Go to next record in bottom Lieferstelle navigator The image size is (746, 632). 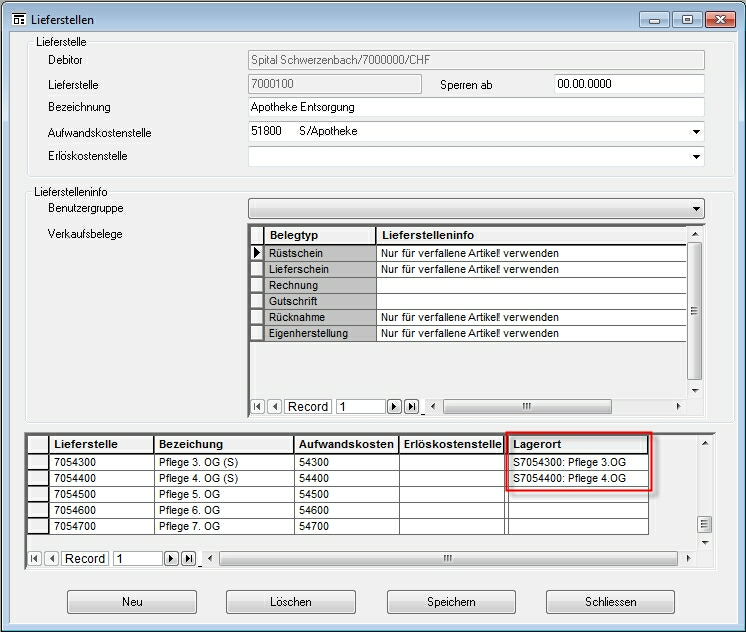pos(171,559)
